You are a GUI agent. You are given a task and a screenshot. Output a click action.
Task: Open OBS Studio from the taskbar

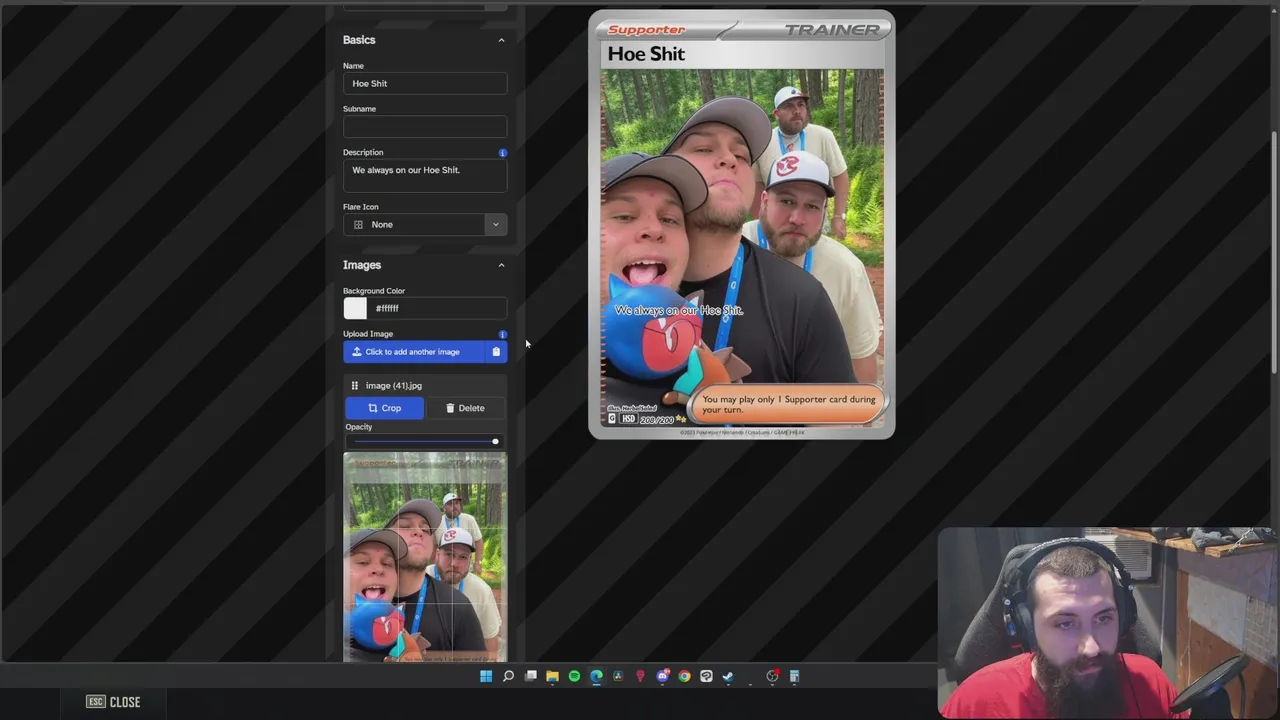[772, 677]
